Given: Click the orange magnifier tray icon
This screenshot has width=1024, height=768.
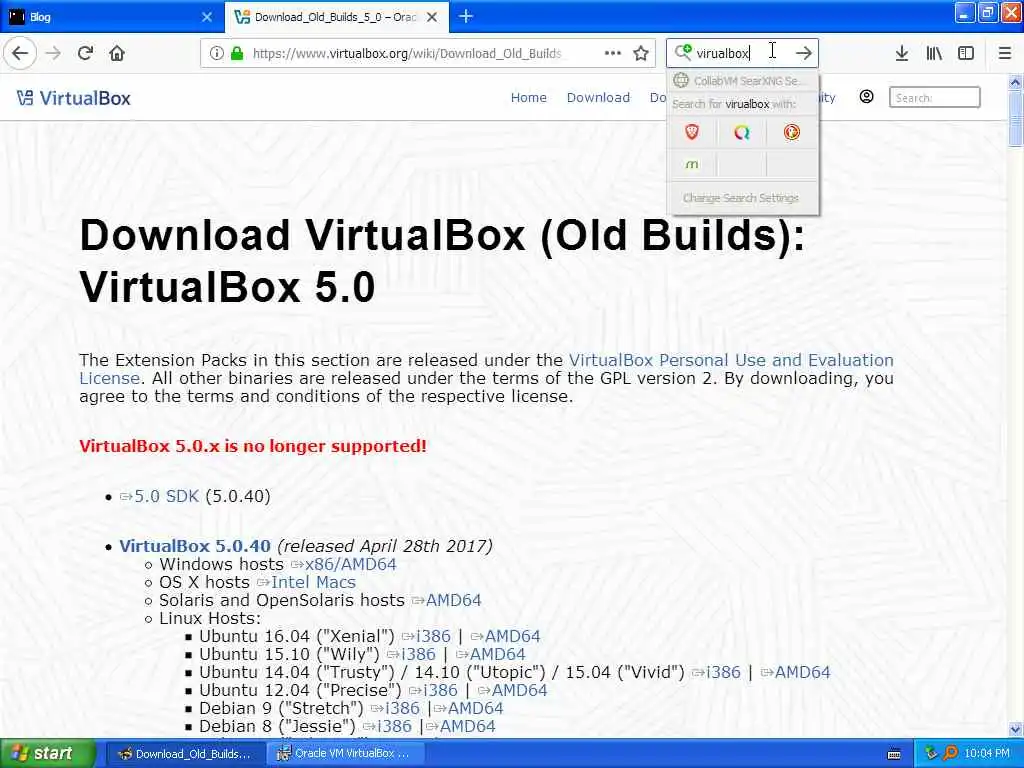Looking at the screenshot, I should coord(950,754).
